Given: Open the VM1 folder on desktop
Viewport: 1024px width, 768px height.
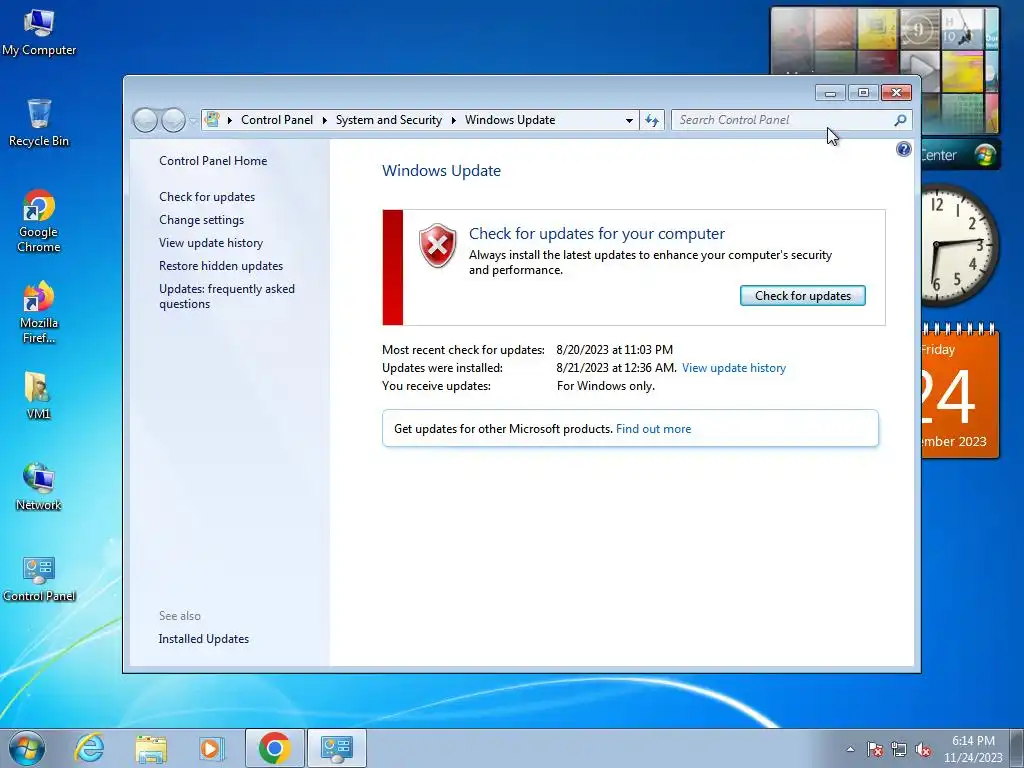Looking at the screenshot, I should (x=38, y=395).
